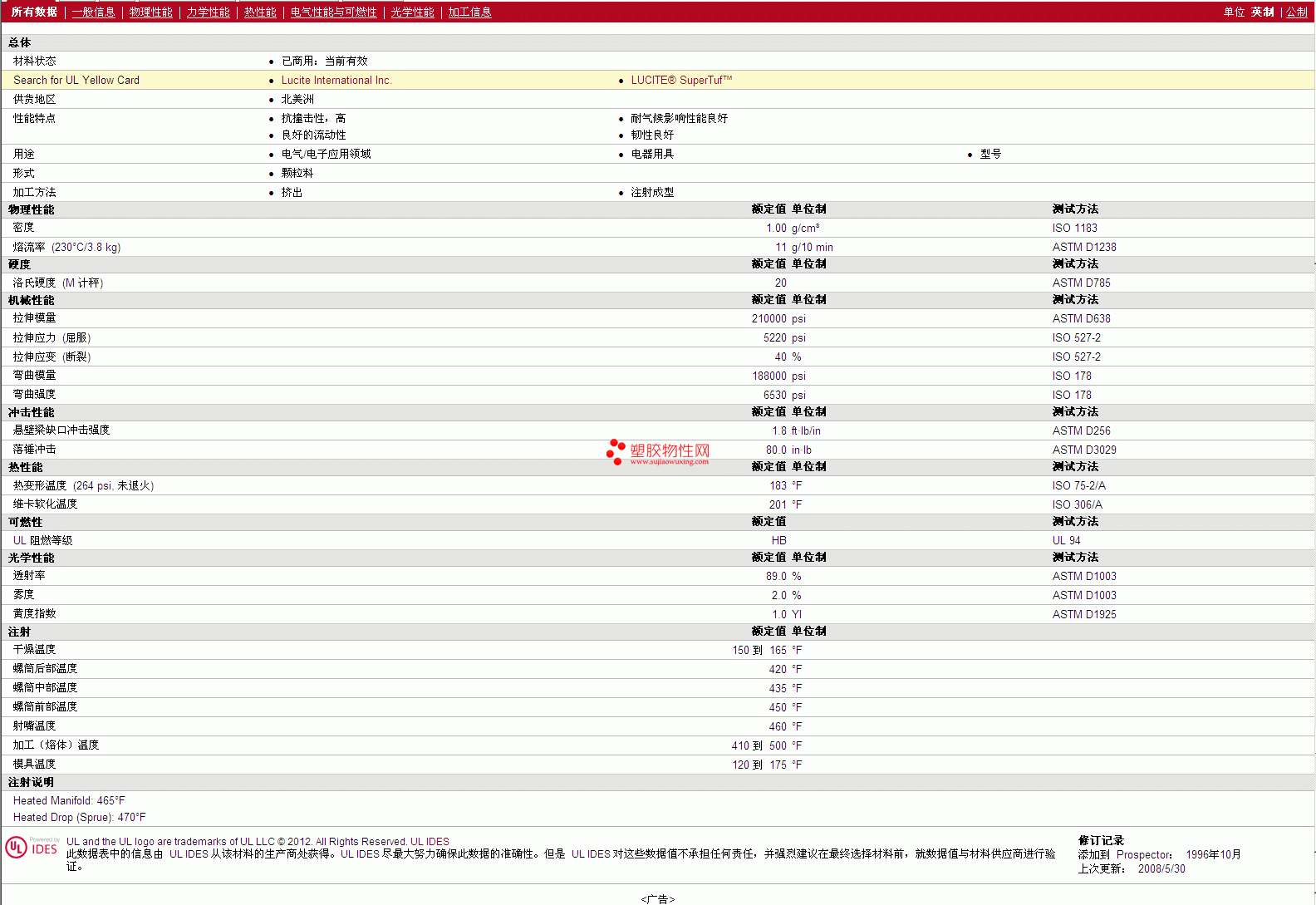
Task: Click the 拉伸应变 (断裂) row label
Action: click(x=52, y=357)
